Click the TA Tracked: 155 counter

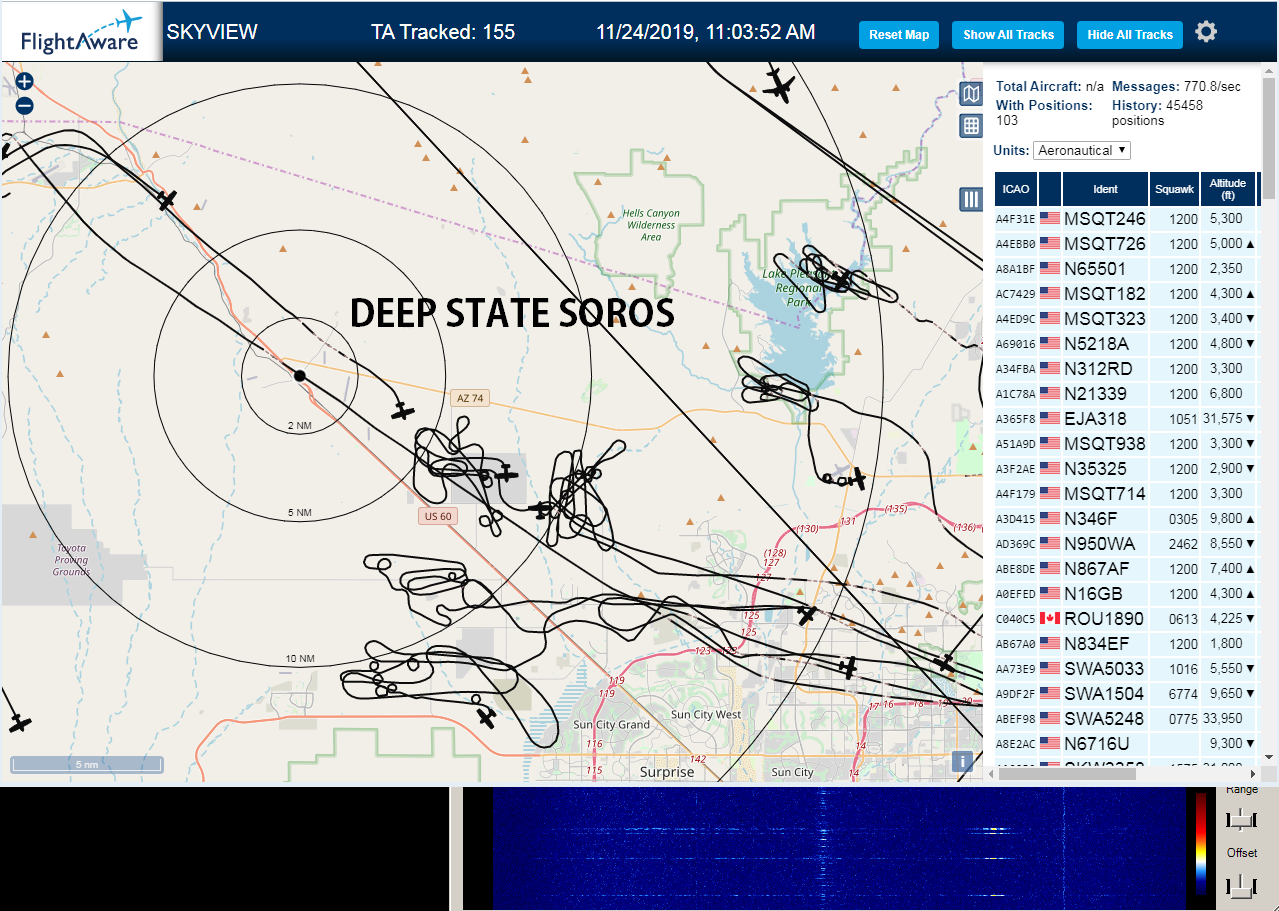(x=443, y=32)
